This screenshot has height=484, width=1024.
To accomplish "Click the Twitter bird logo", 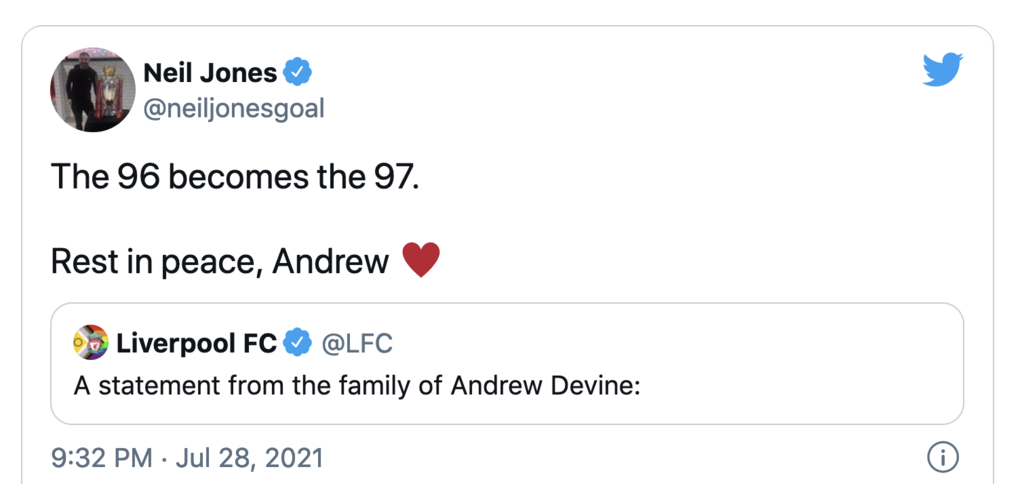I will click(942, 70).
